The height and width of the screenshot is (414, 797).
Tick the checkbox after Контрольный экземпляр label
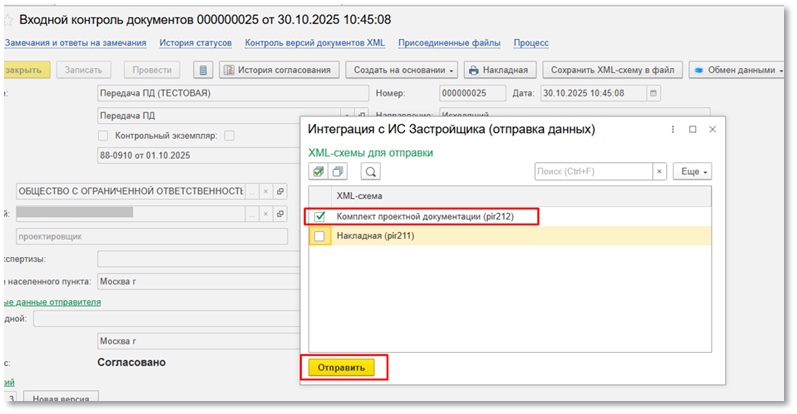(229, 136)
